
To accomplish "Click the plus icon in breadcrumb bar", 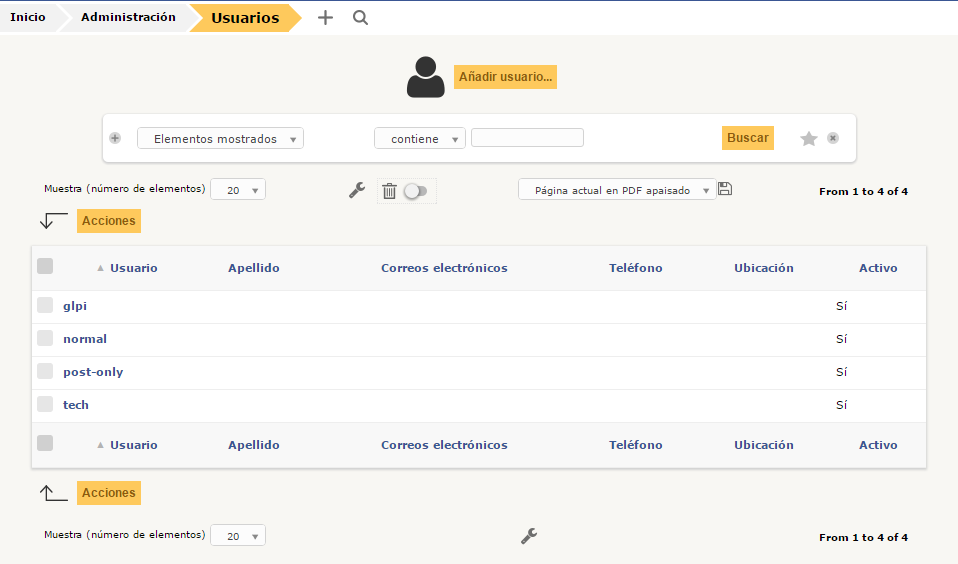I will [325, 18].
